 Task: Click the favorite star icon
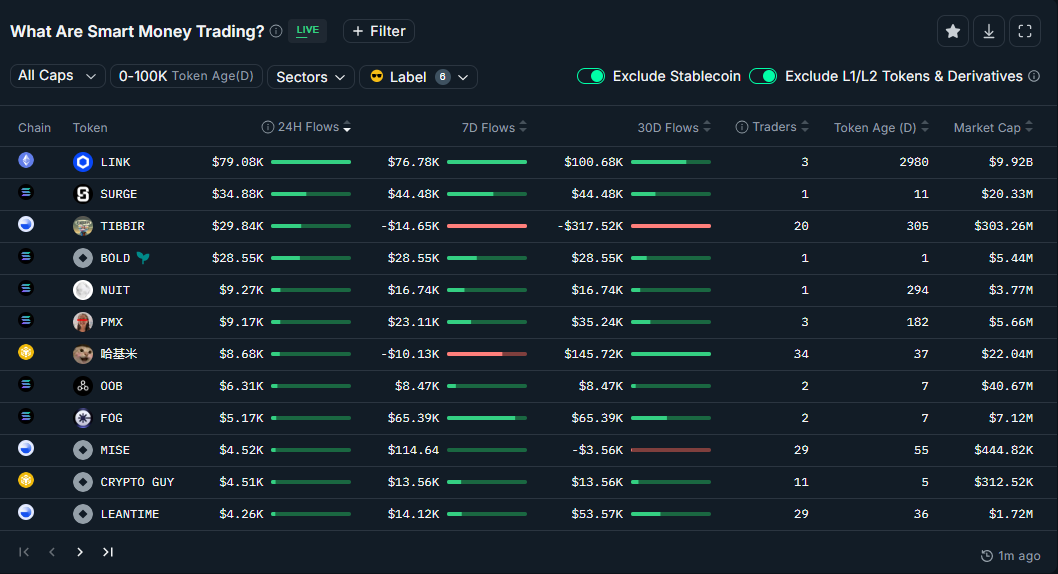point(953,31)
